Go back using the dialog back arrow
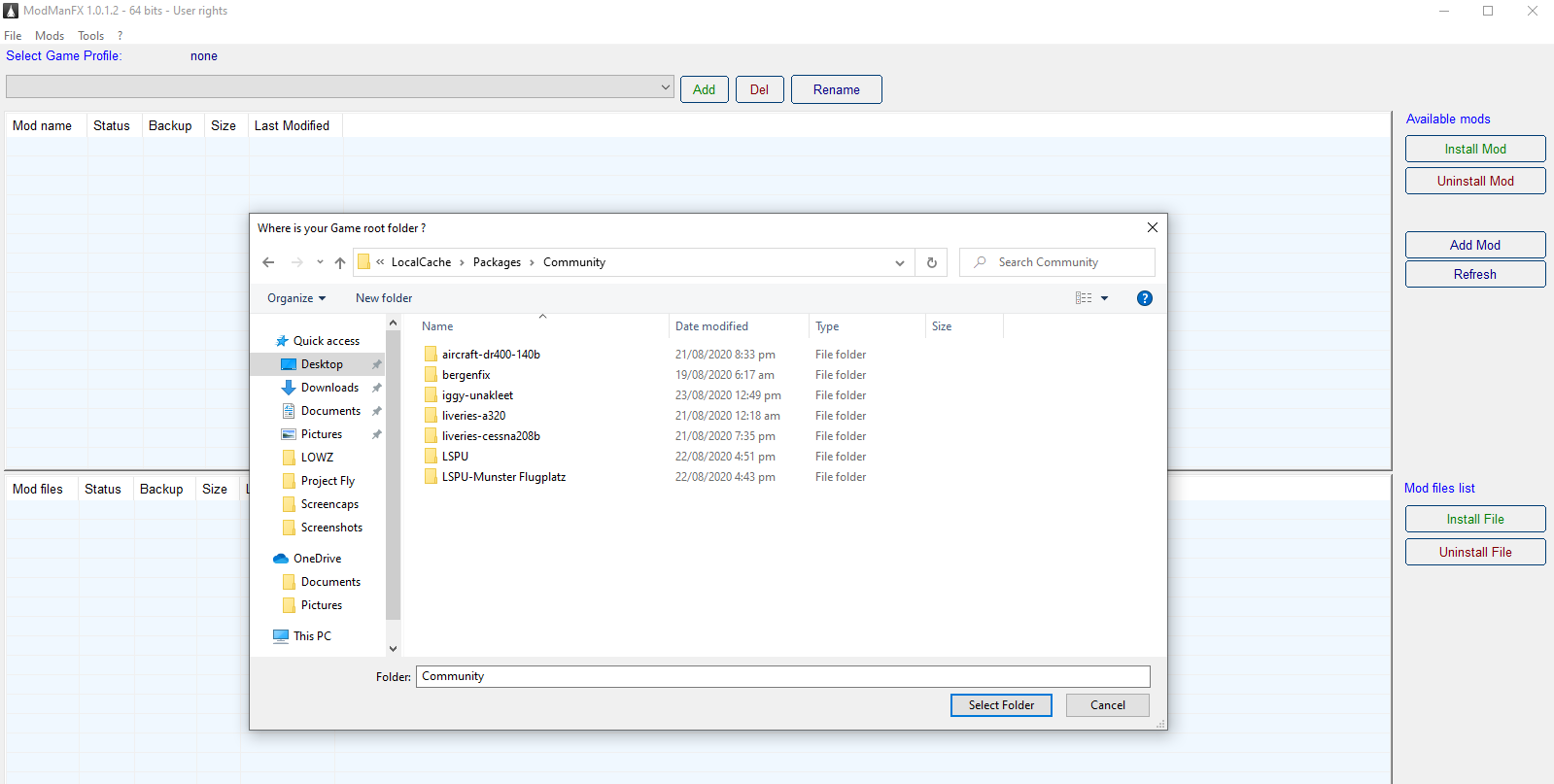This screenshot has width=1554, height=784. tap(269, 262)
